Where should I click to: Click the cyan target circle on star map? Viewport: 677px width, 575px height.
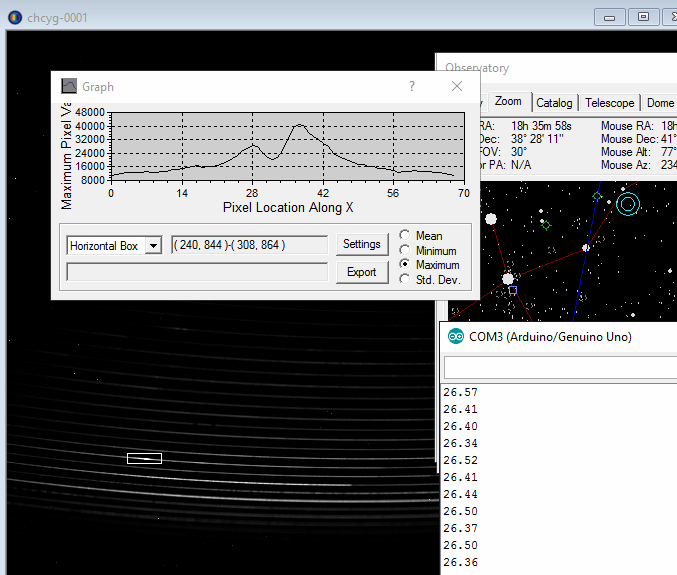tap(627, 204)
